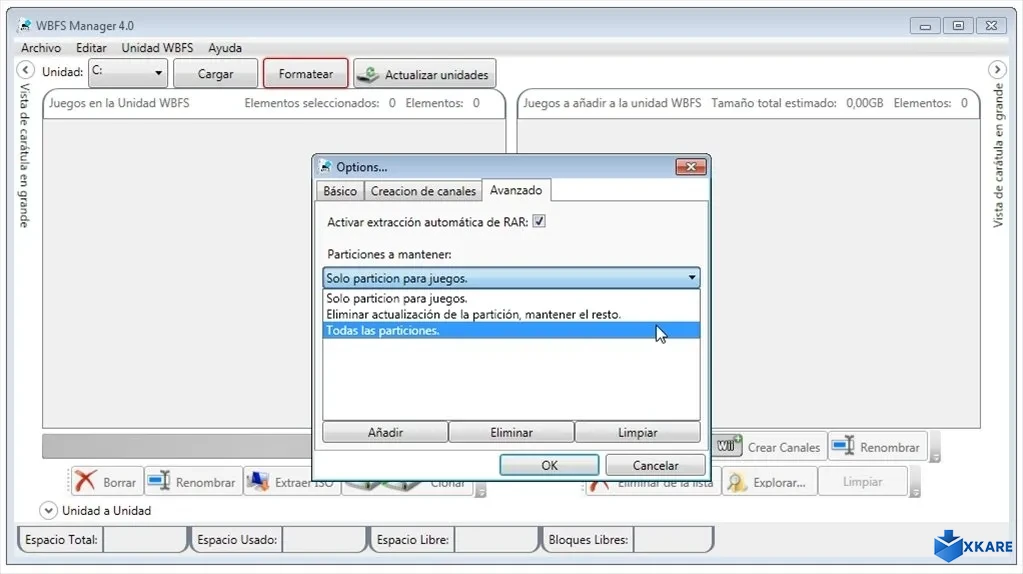Open the Ayuda menu
This screenshot has width=1023, height=574.
(x=225, y=48)
